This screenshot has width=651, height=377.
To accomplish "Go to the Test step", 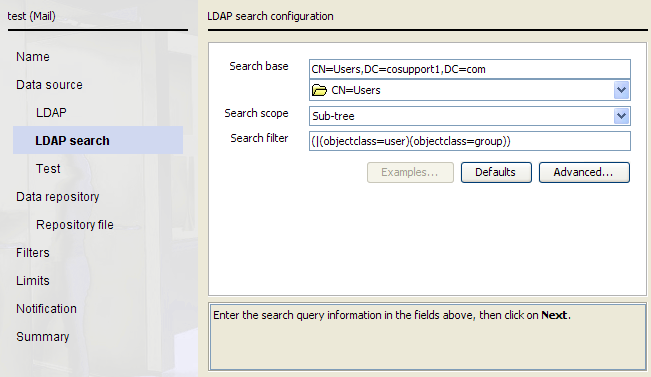I will tap(48, 169).
